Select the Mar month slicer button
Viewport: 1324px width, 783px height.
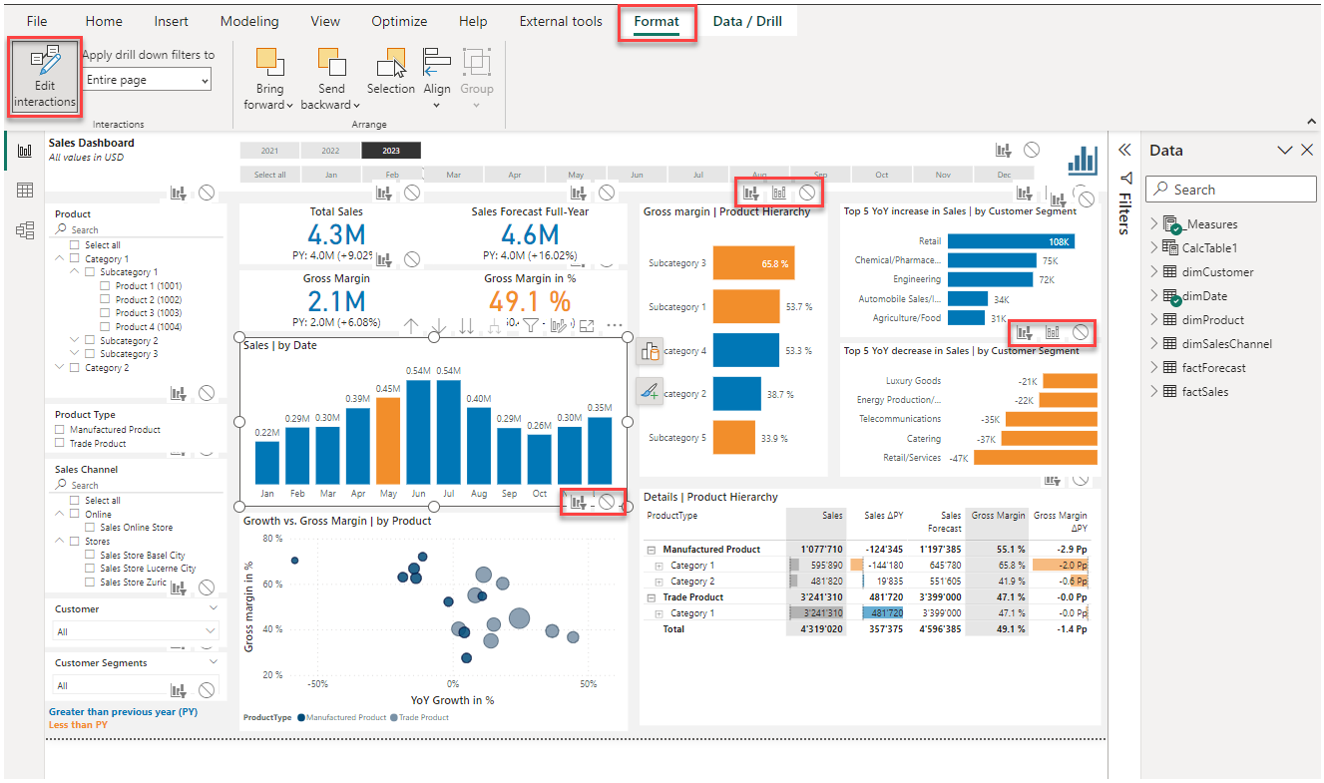pos(453,175)
